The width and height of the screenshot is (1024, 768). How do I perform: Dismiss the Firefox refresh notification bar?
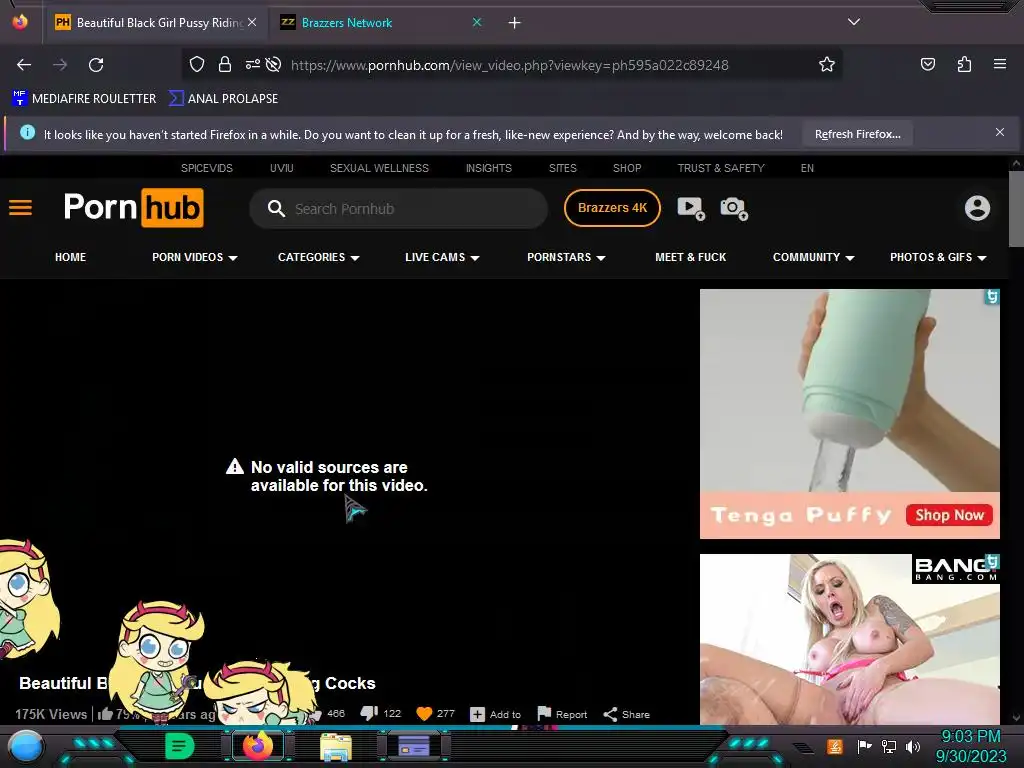pos(999,132)
